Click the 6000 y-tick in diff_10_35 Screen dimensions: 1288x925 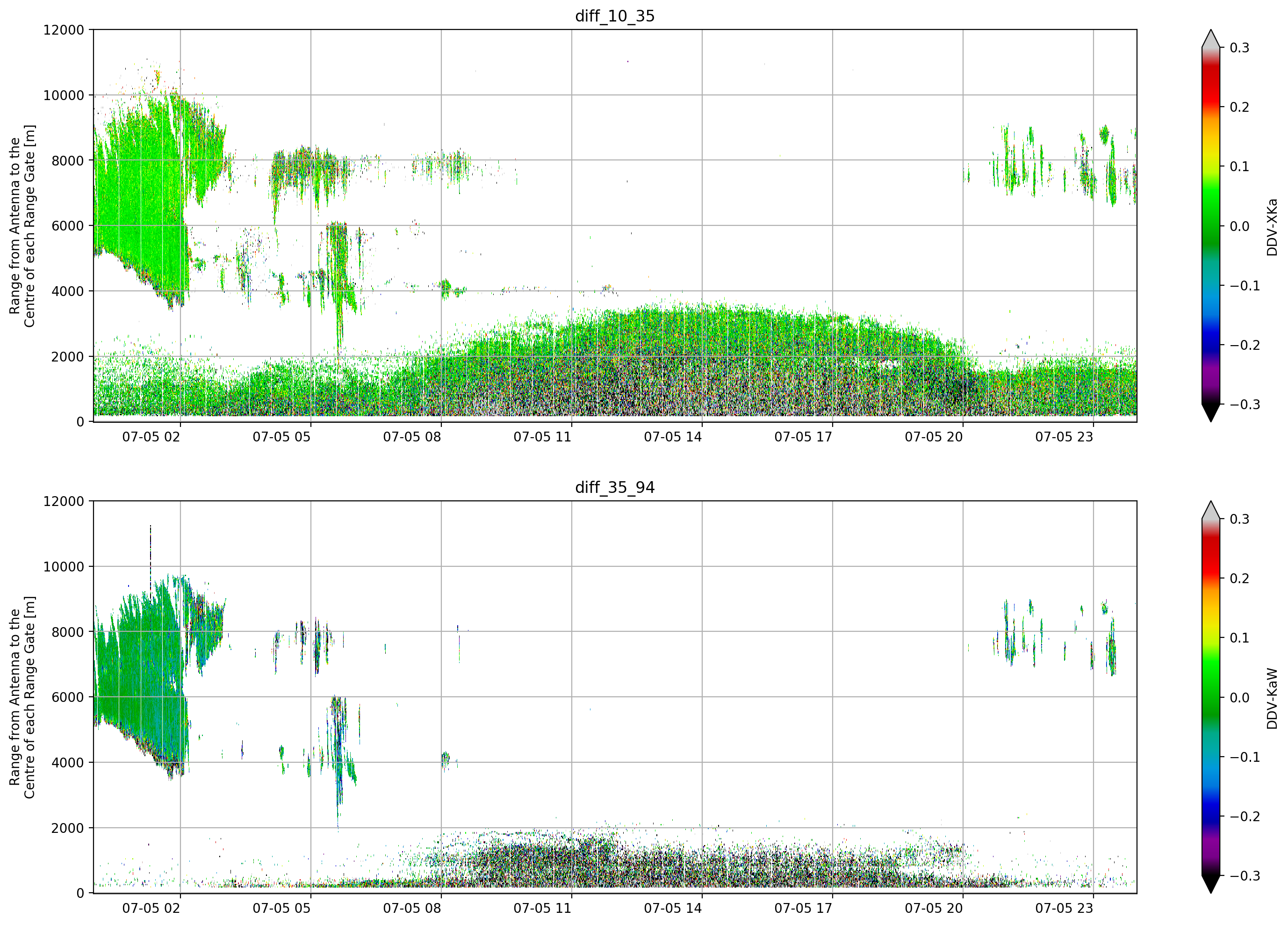click(x=68, y=225)
